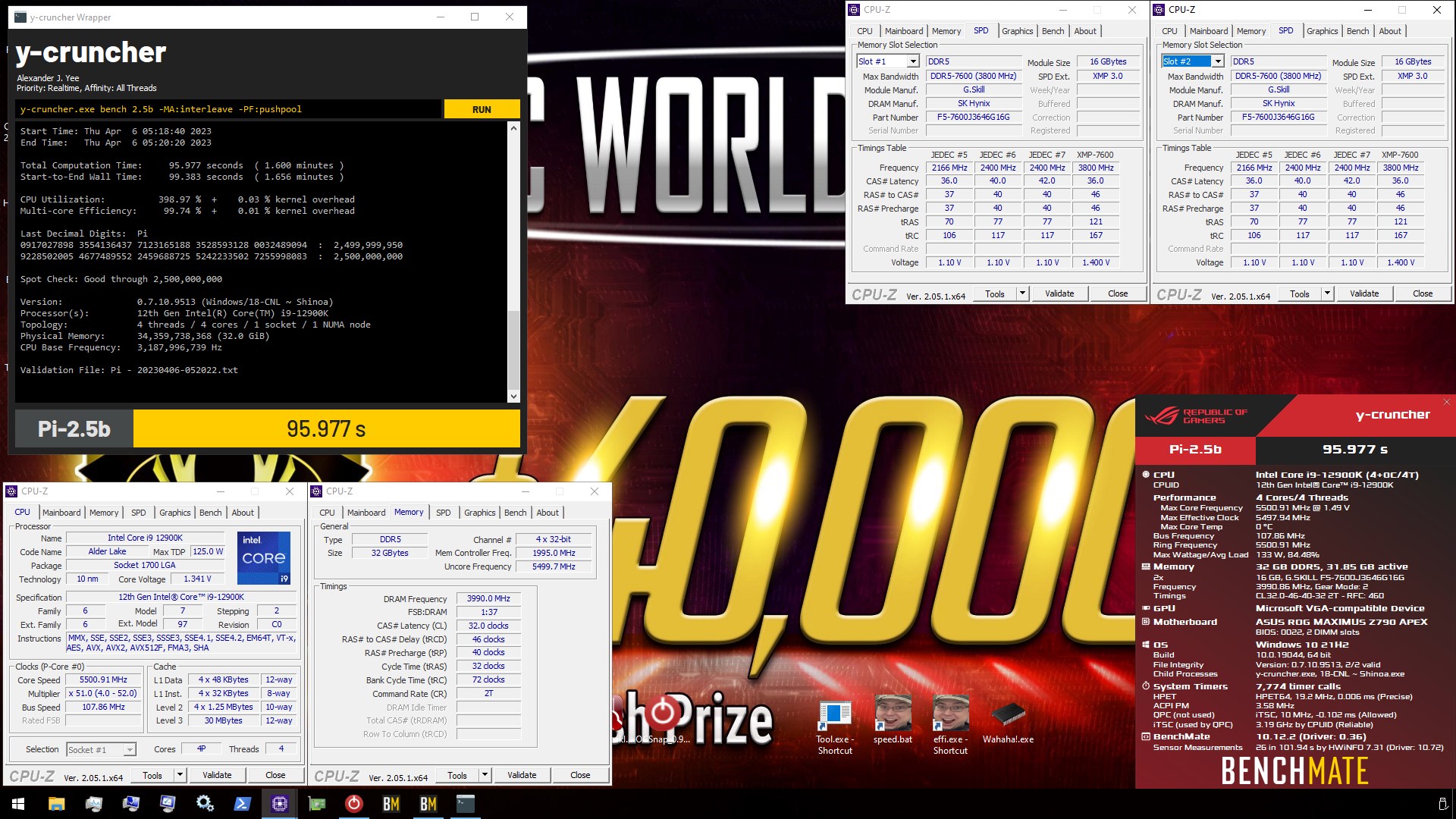Switch to Graphics tab in Slot #2 CPU-Z window

pyautogui.click(x=1322, y=31)
